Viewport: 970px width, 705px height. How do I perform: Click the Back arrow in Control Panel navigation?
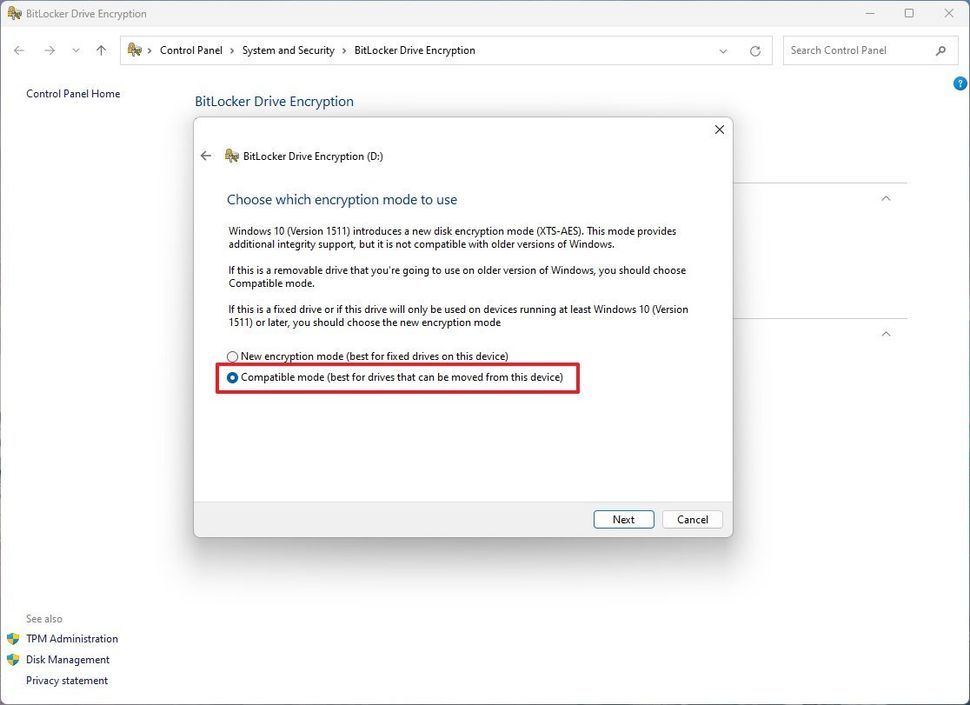pos(19,51)
